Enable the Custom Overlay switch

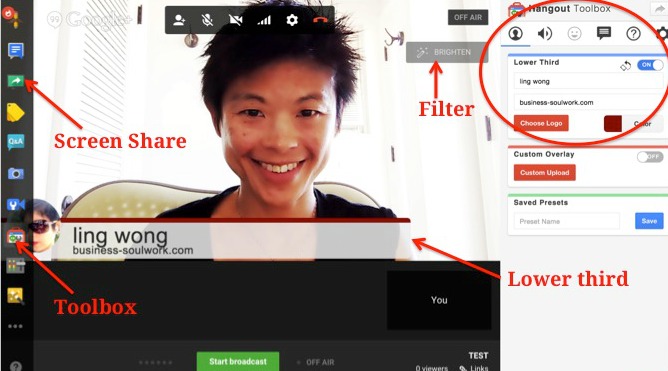(x=650, y=157)
